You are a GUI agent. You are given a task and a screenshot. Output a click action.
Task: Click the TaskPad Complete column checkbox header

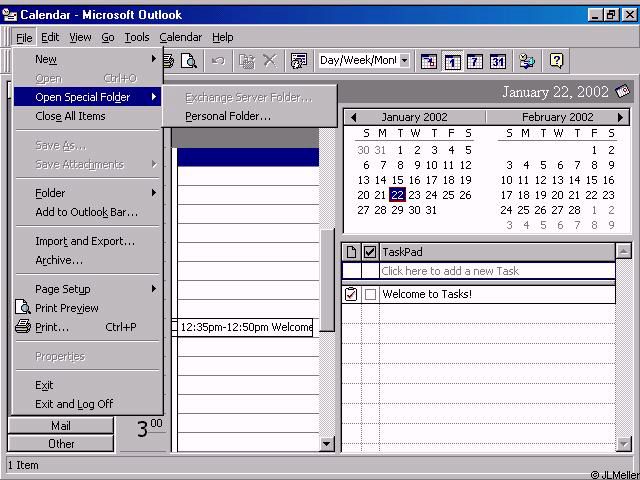tap(370, 252)
